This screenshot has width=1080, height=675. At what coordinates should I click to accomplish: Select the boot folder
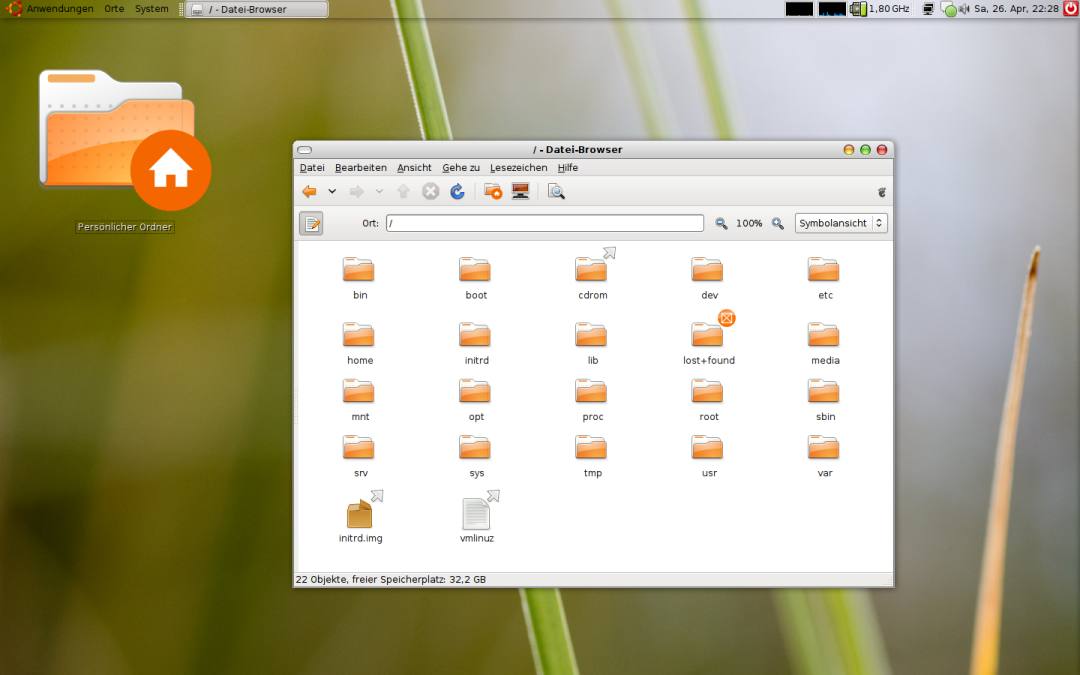[x=475, y=277]
